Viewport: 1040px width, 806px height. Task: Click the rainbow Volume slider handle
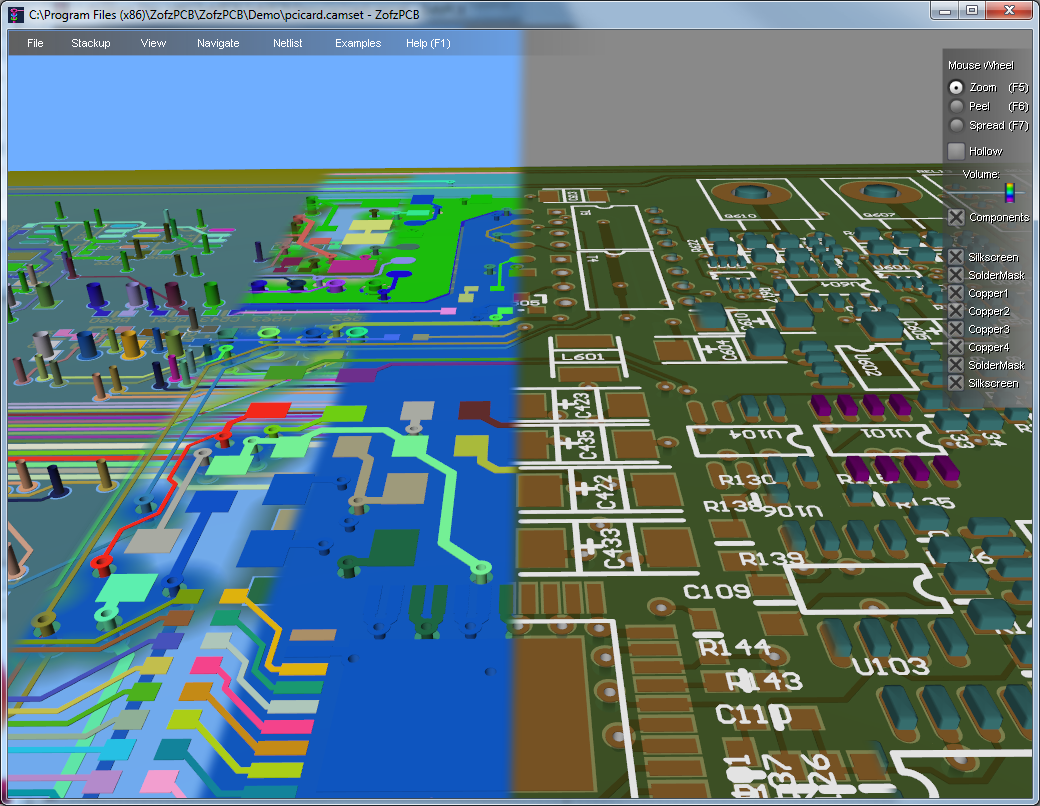pyautogui.click(x=1010, y=191)
